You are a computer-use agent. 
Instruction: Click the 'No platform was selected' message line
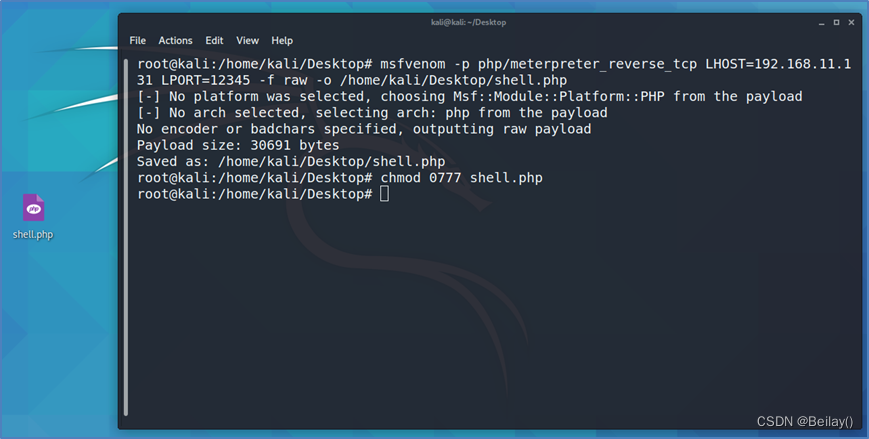tap(469, 96)
